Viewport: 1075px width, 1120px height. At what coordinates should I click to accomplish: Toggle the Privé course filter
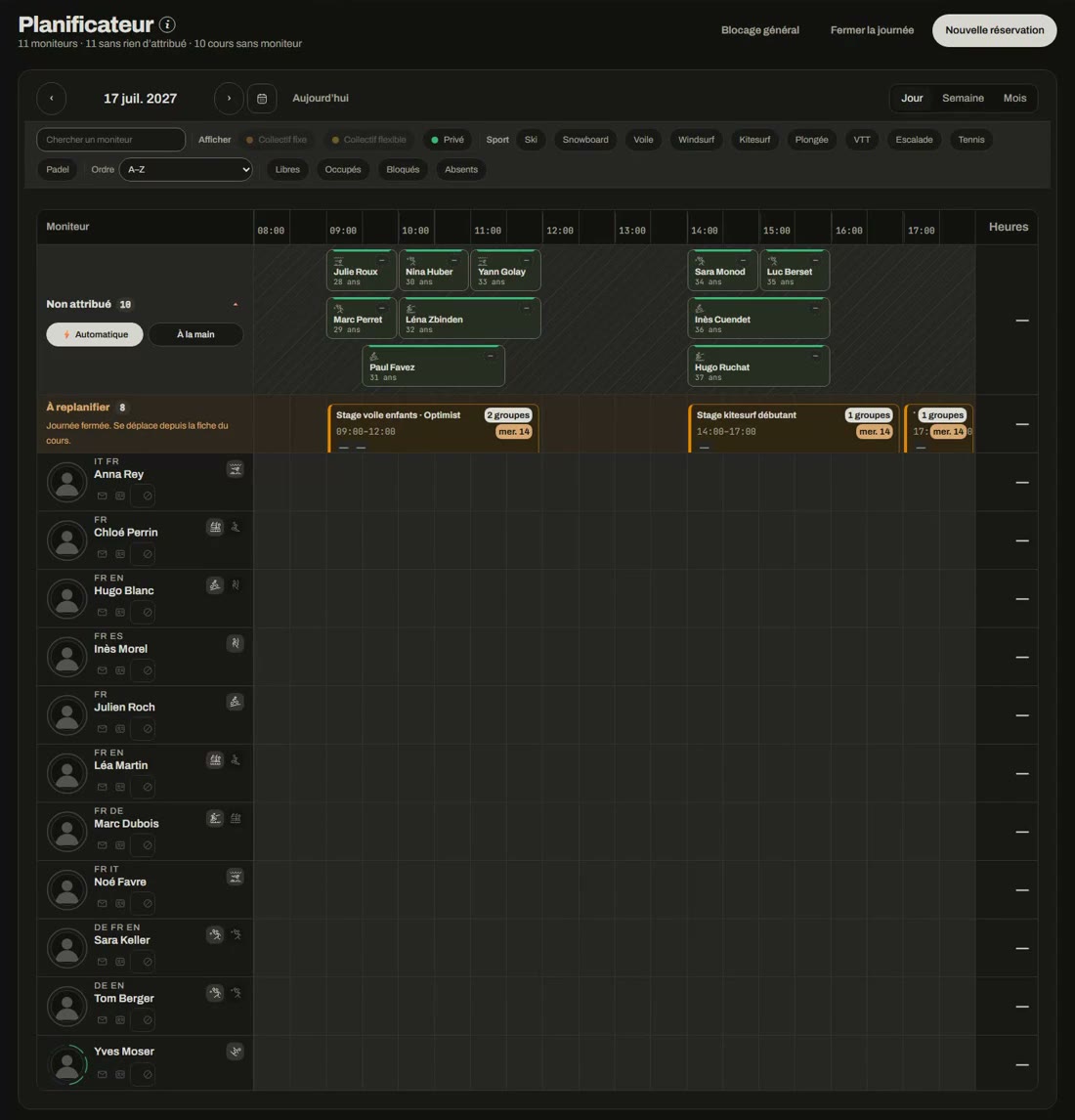[448, 140]
